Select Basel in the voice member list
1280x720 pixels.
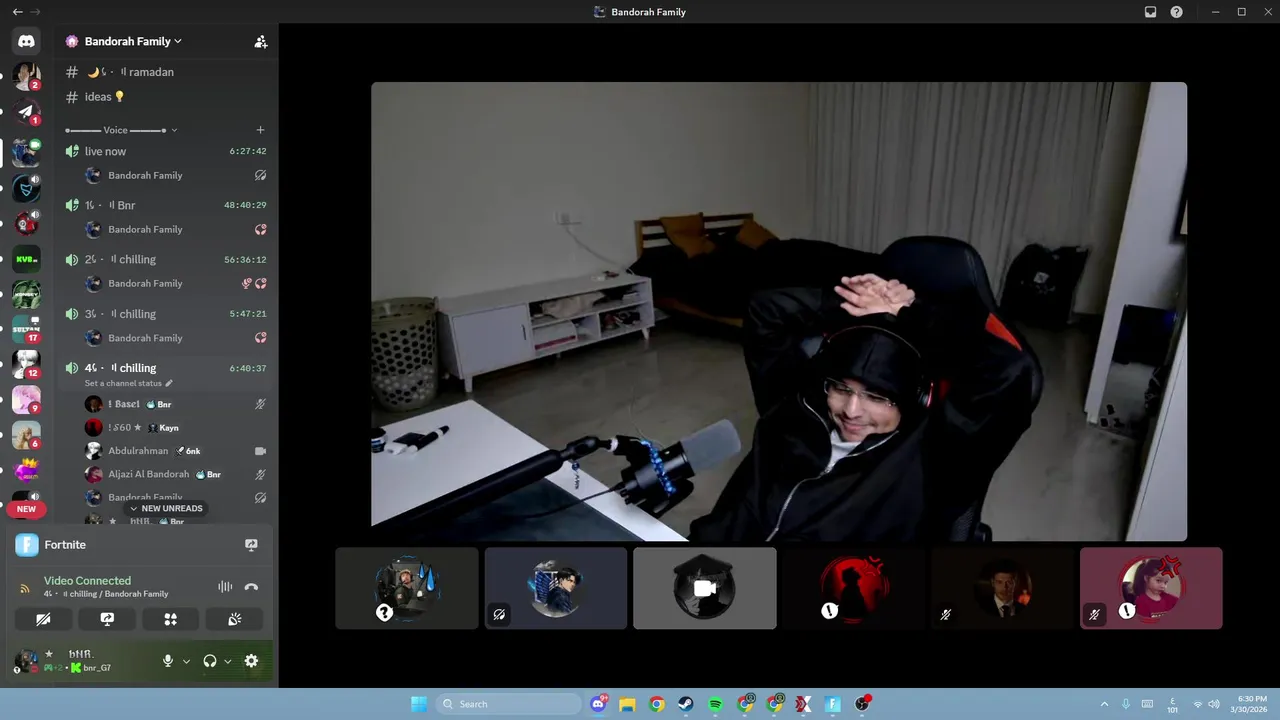pyautogui.click(x=174, y=404)
